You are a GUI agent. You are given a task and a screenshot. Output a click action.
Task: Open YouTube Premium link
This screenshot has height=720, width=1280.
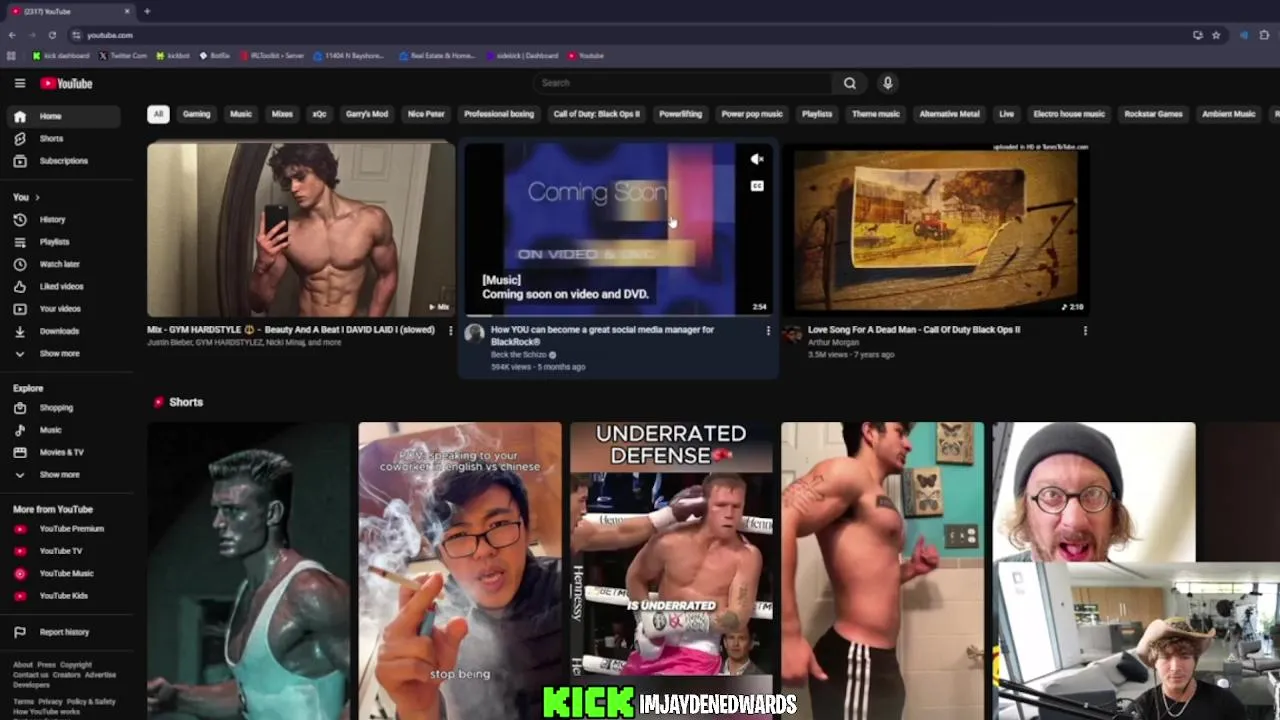[x=62, y=528]
